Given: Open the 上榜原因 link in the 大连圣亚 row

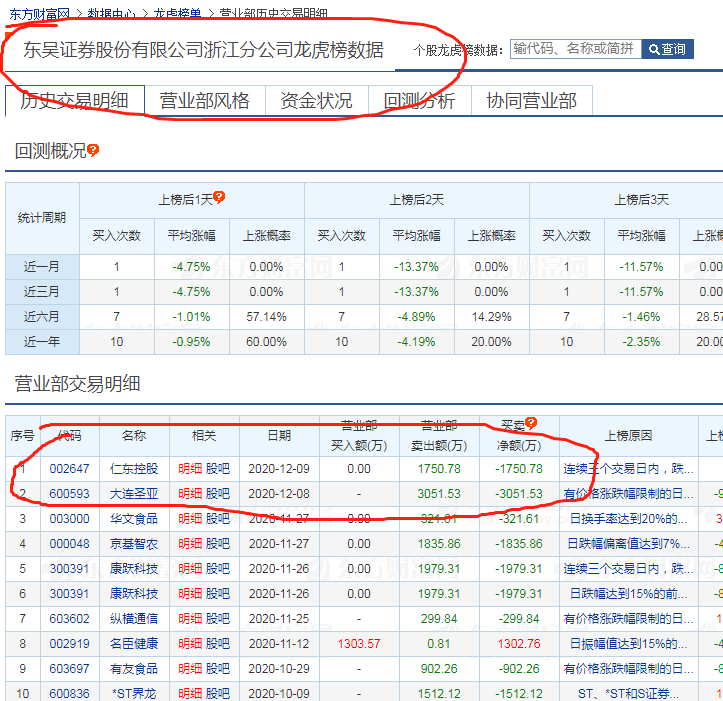Looking at the screenshot, I should click(628, 493).
